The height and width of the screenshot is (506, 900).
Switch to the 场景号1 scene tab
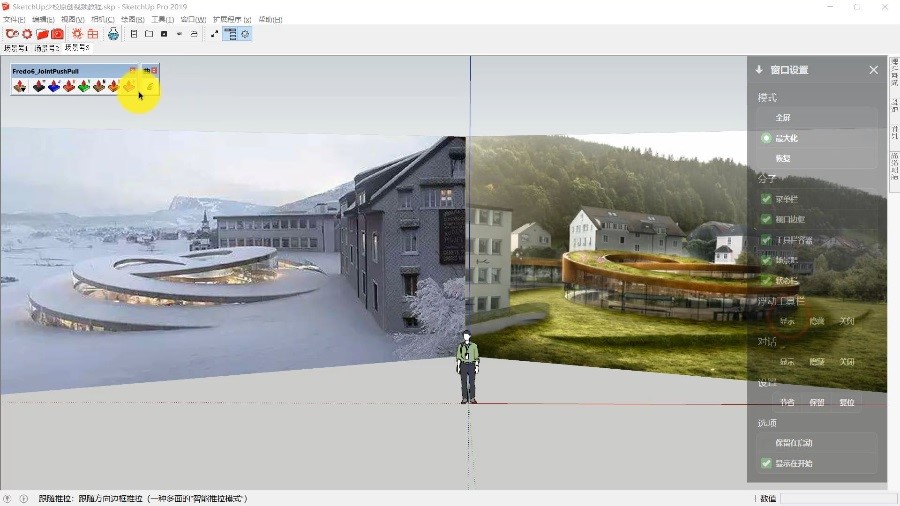tap(16, 47)
